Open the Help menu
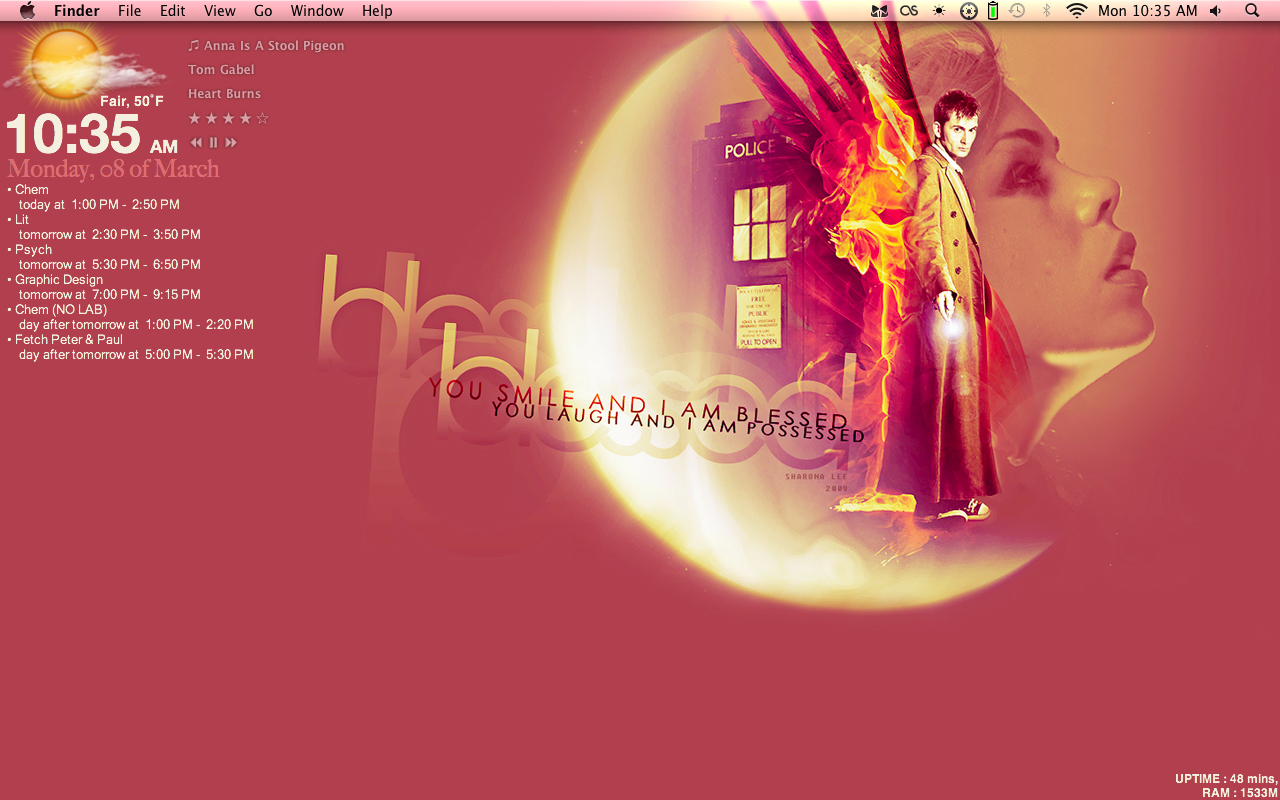 (x=377, y=11)
